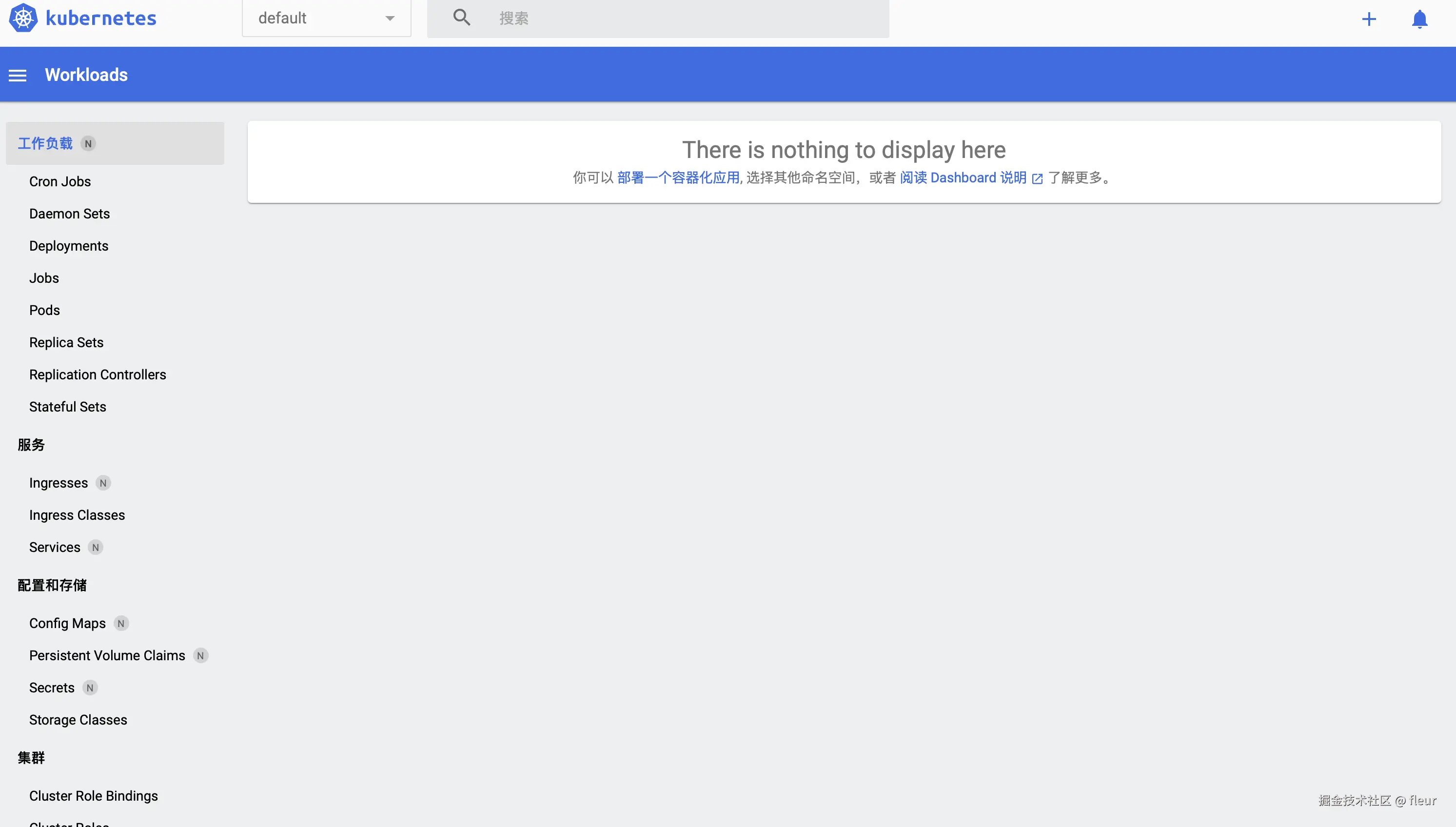Viewport: 1456px width, 827px height.
Task: Click the magnifier search icon
Action: tap(461, 18)
